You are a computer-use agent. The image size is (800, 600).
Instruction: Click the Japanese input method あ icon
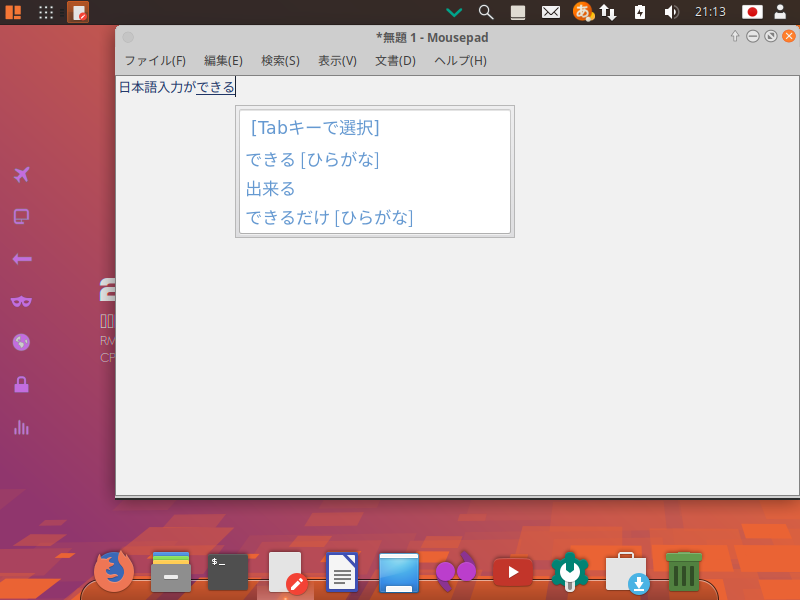pos(582,12)
